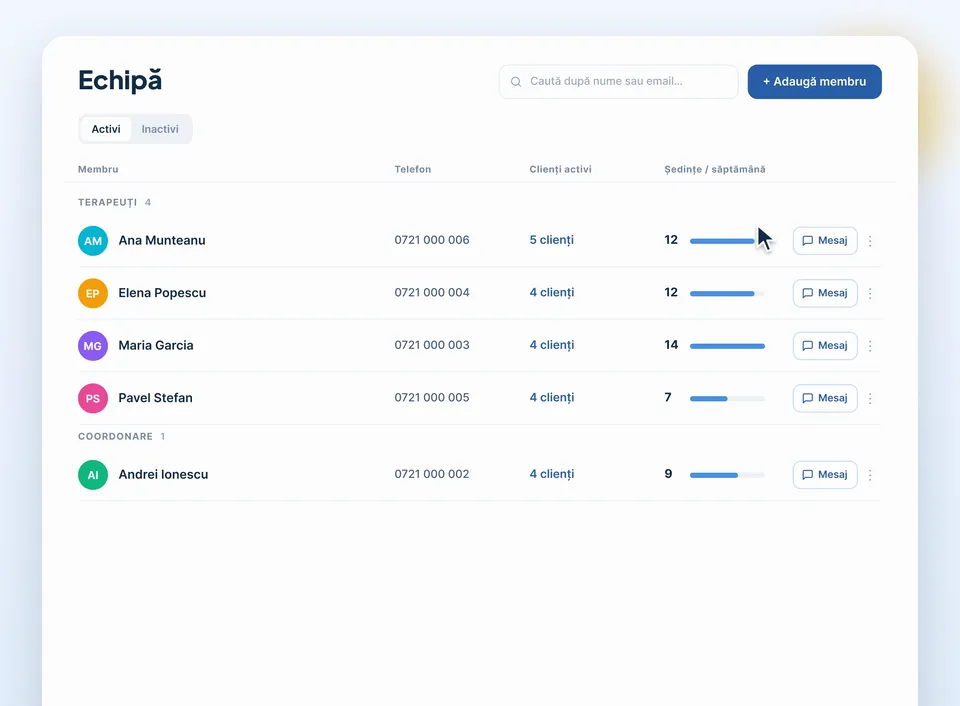Open Ana Munteanu's 5 clienți link
The width and height of the screenshot is (960, 706).
552,240
